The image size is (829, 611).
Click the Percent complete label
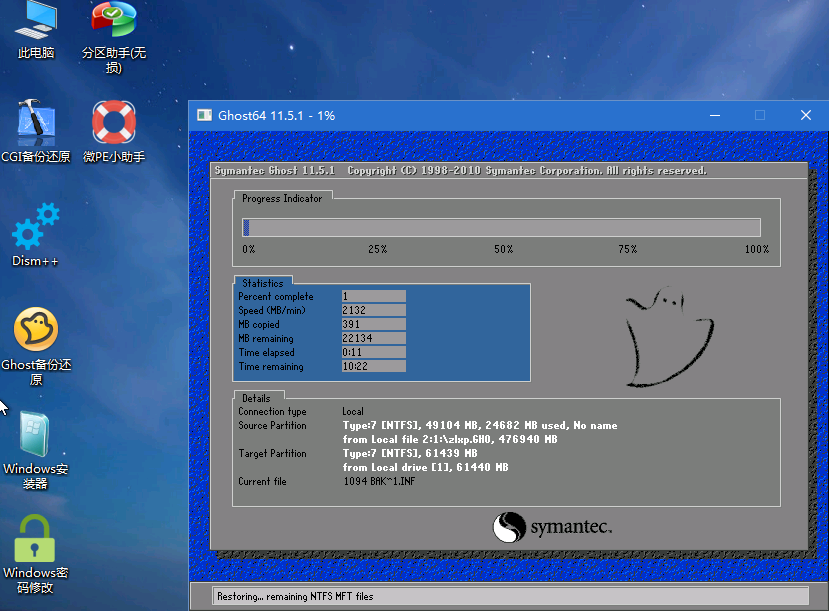275,297
